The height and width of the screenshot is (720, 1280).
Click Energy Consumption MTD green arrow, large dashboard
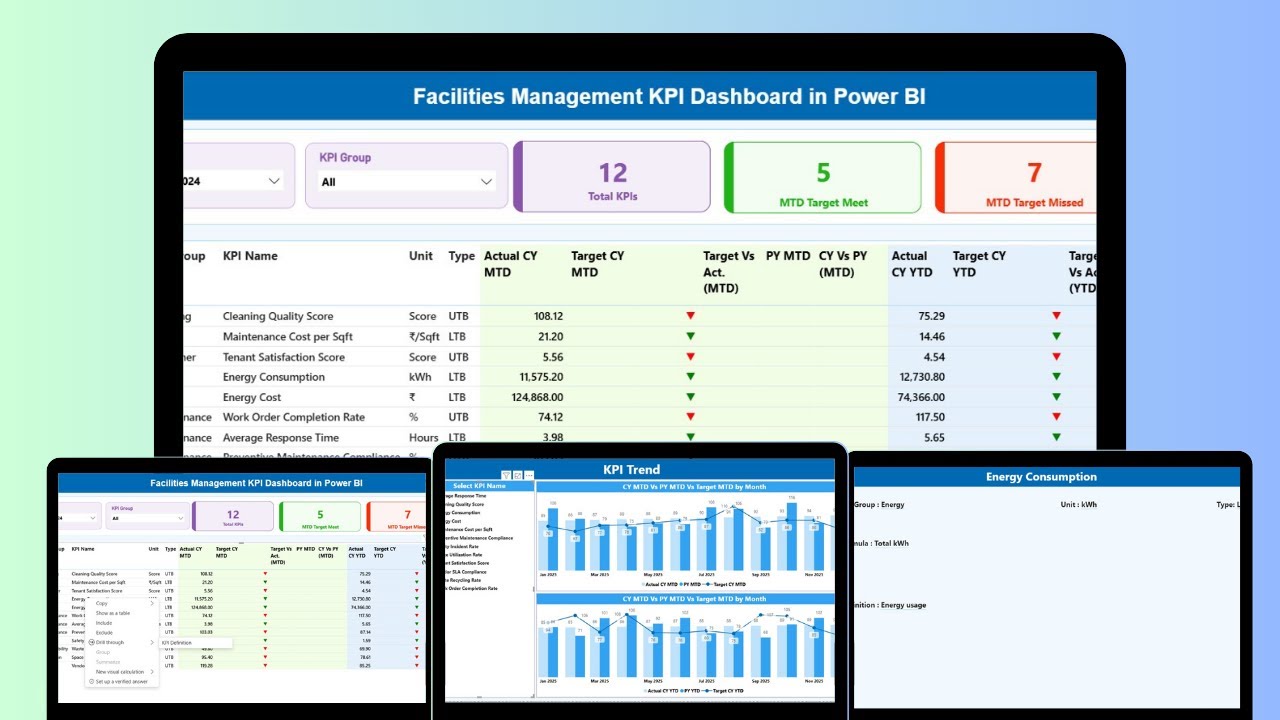pyautogui.click(x=690, y=377)
